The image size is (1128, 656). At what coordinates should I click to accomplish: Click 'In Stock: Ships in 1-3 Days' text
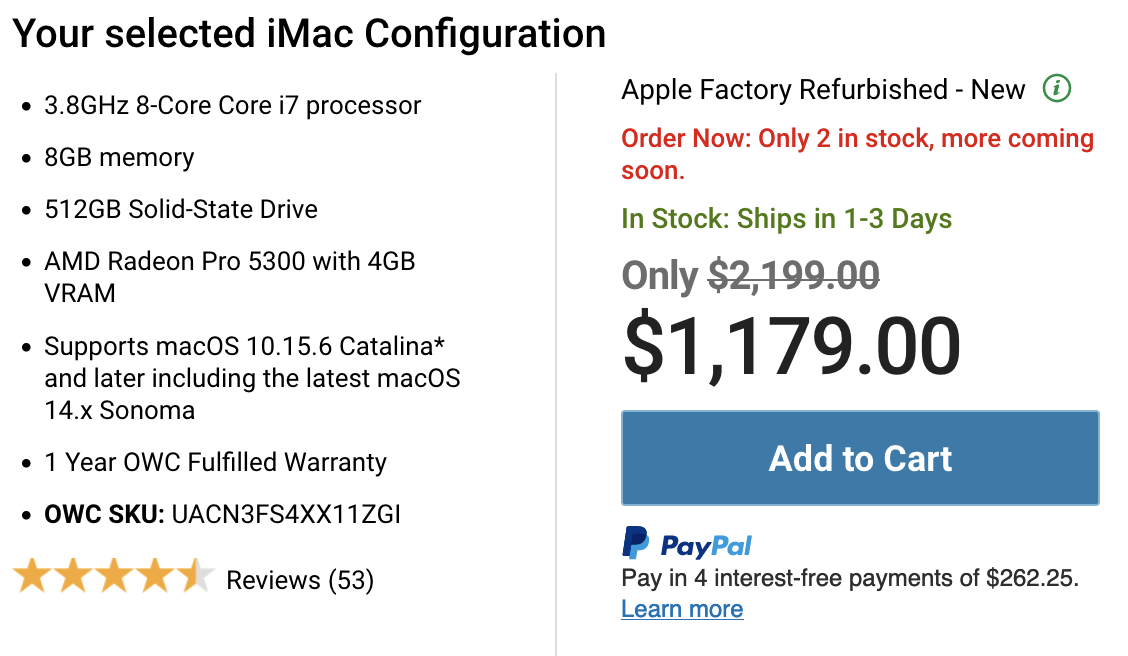tap(786, 219)
